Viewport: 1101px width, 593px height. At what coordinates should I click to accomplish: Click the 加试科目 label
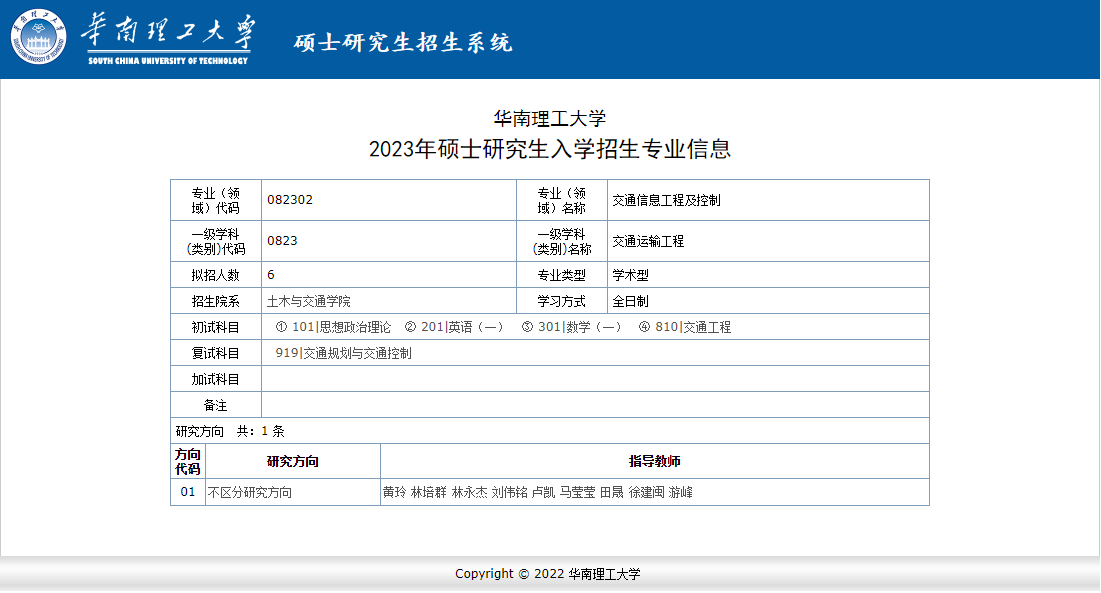pos(216,379)
